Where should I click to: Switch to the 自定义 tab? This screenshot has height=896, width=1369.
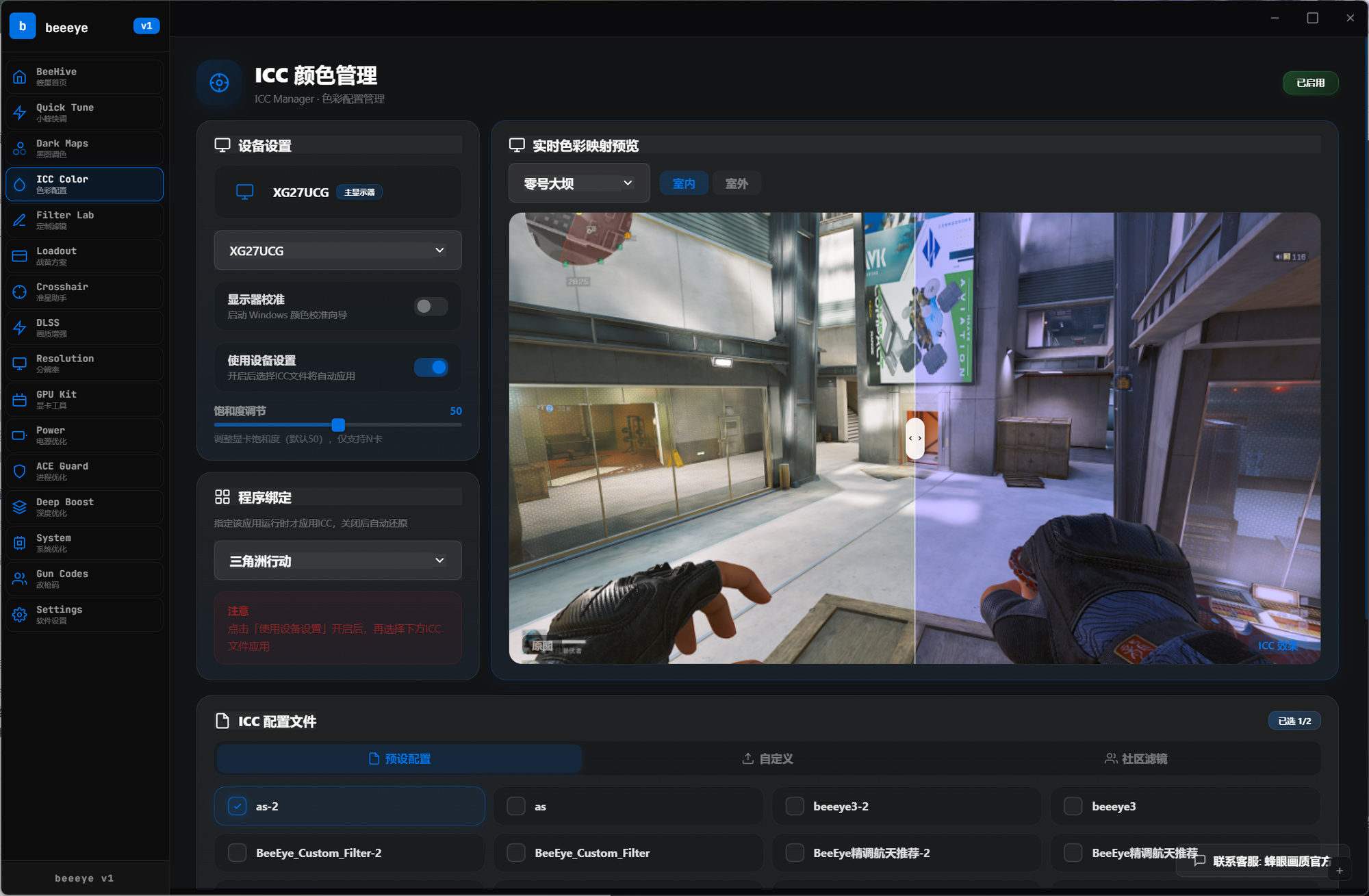[767, 758]
